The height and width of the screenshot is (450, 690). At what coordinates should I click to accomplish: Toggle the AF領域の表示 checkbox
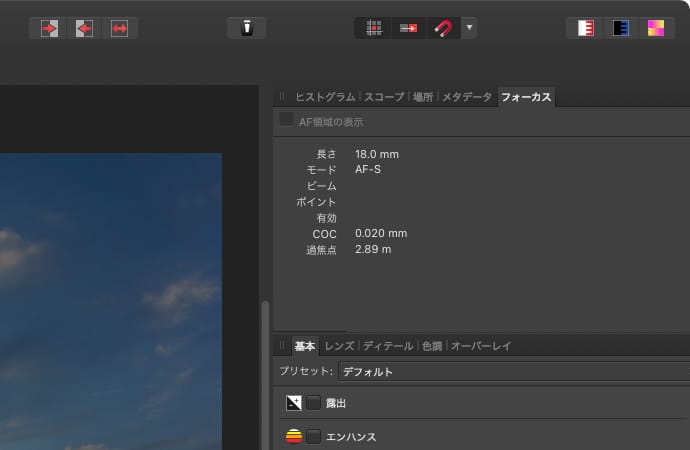pyautogui.click(x=287, y=121)
